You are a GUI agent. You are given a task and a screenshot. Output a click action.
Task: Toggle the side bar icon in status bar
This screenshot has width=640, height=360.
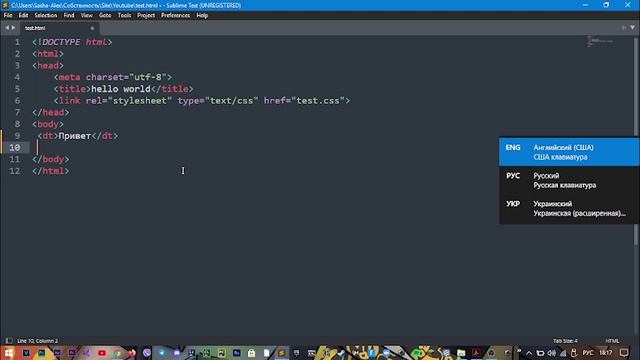(x=9, y=341)
